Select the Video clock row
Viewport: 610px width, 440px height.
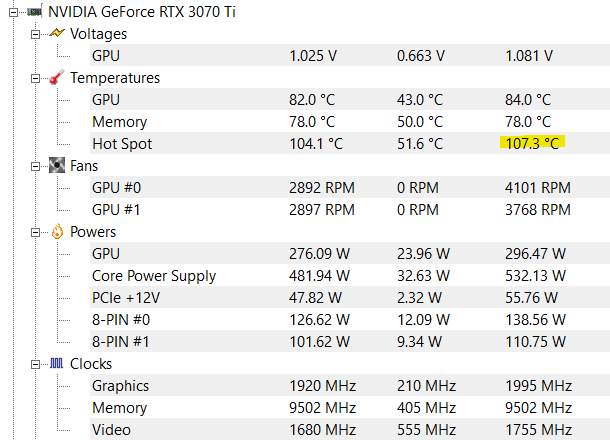(x=350, y=429)
